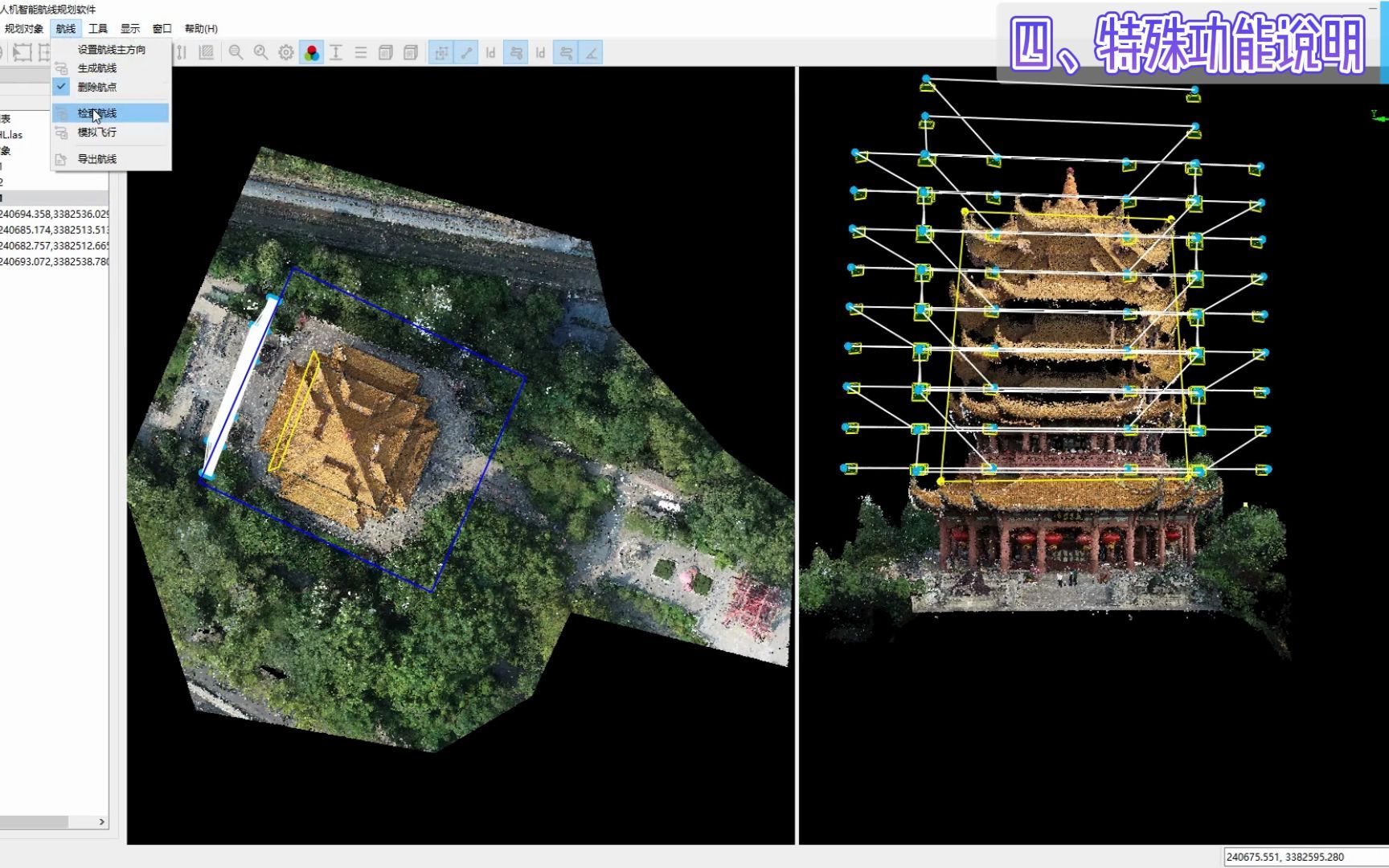Toggle the second highlighted route path icon
This screenshot has width=1389, height=868.
(x=566, y=53)
